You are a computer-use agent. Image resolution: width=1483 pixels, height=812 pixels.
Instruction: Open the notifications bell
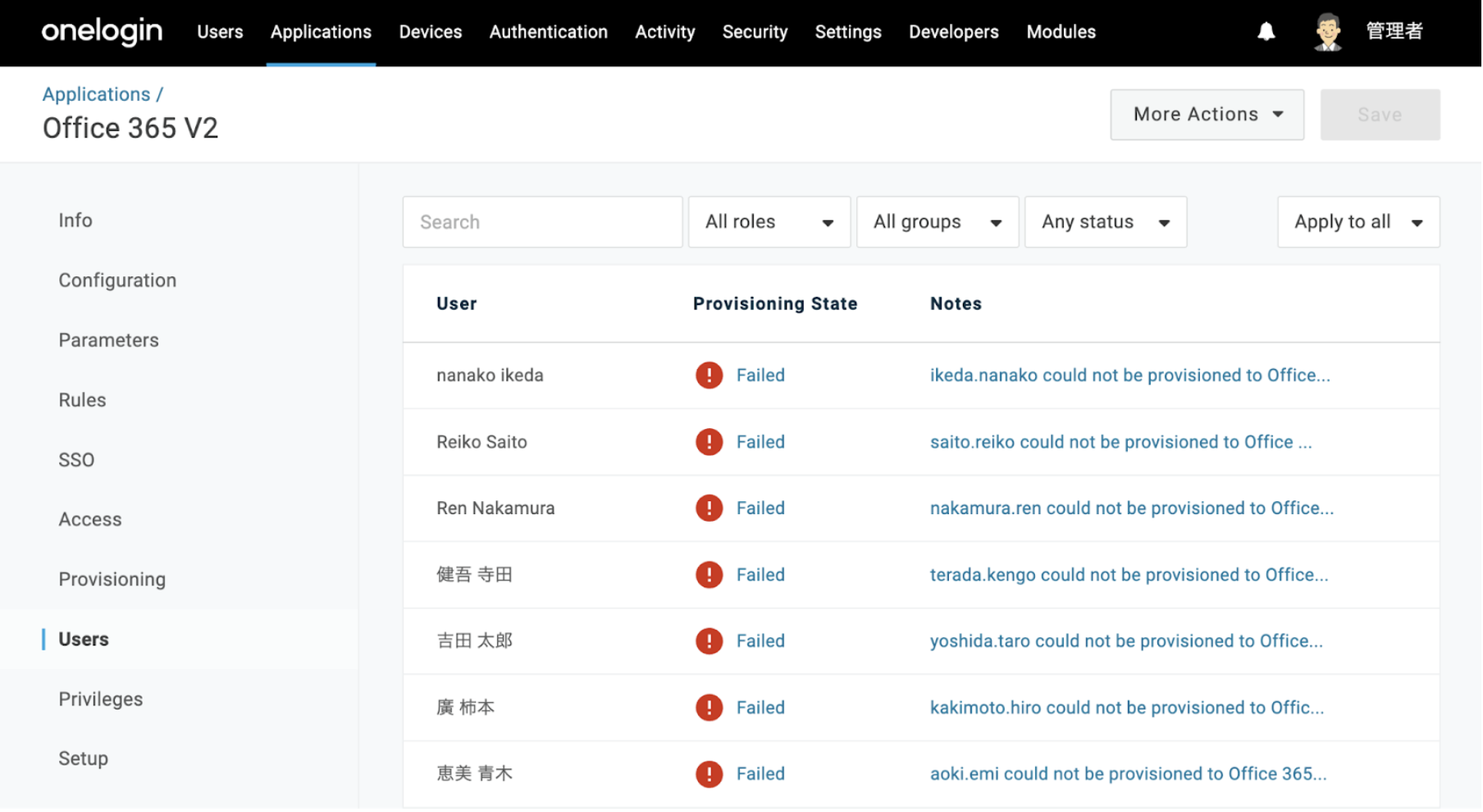click(1267, 32)
